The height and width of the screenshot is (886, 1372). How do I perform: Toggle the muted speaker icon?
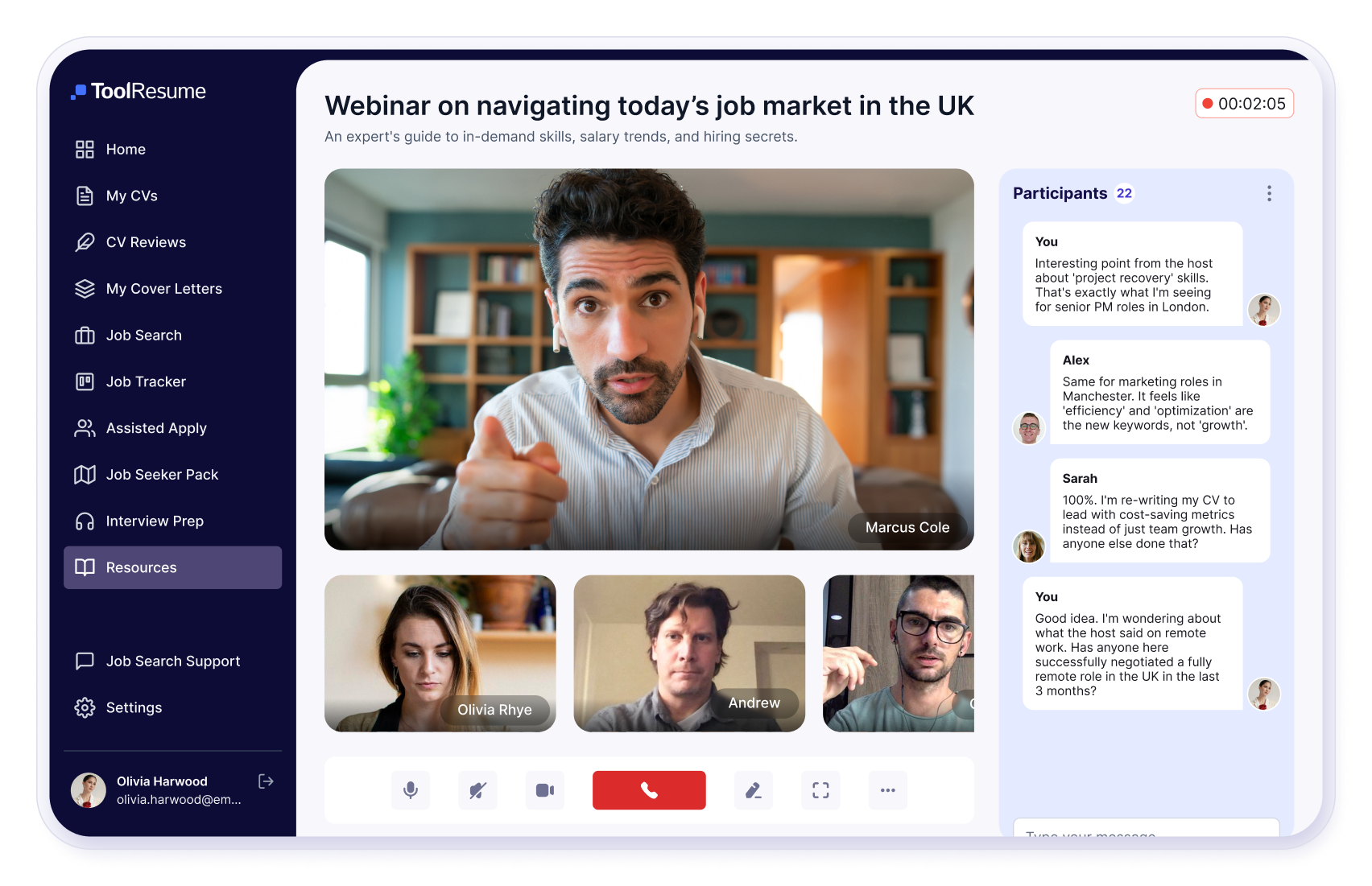pos(477,790)
